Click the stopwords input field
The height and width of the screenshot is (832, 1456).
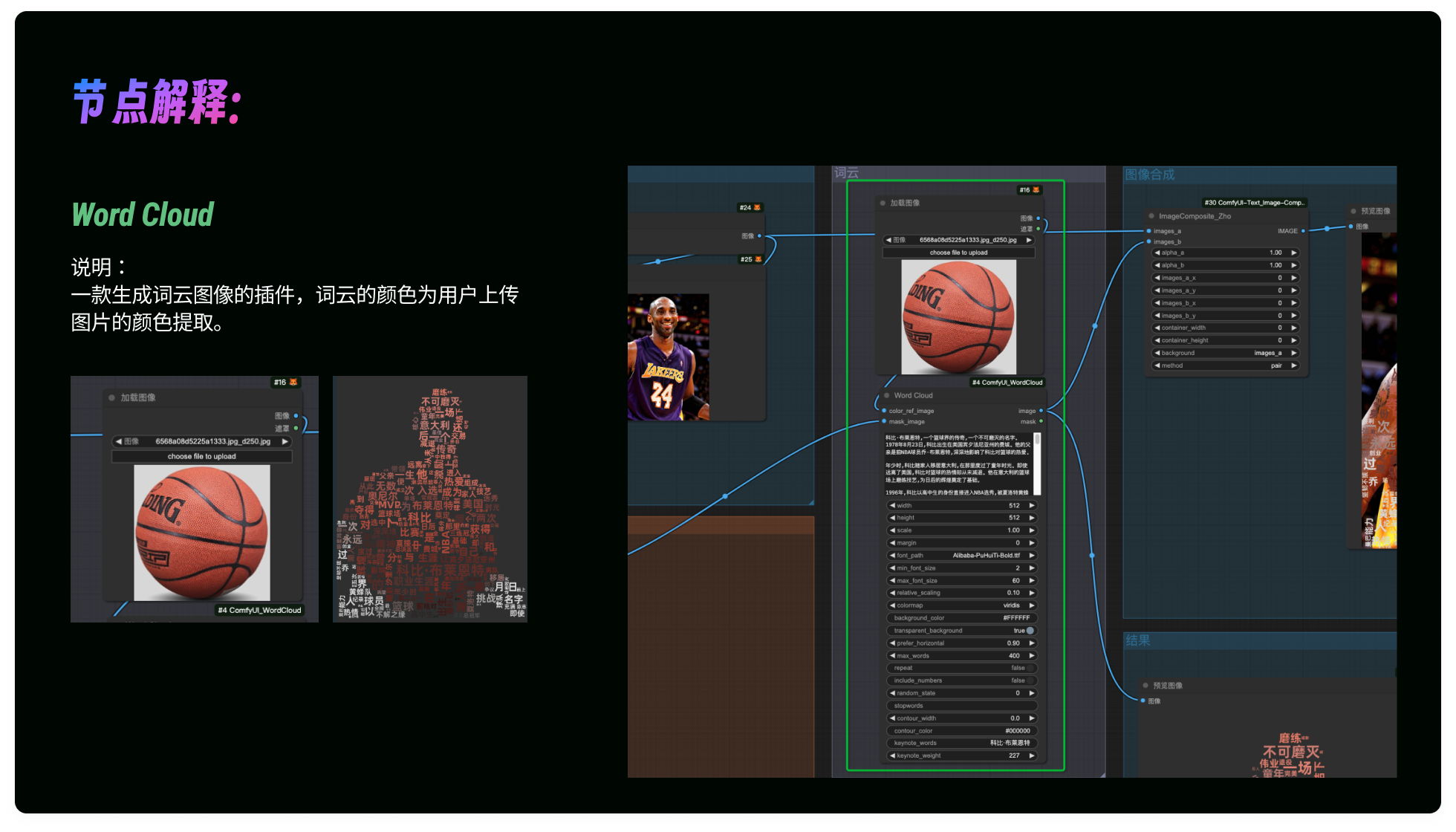tap(961, 706)
